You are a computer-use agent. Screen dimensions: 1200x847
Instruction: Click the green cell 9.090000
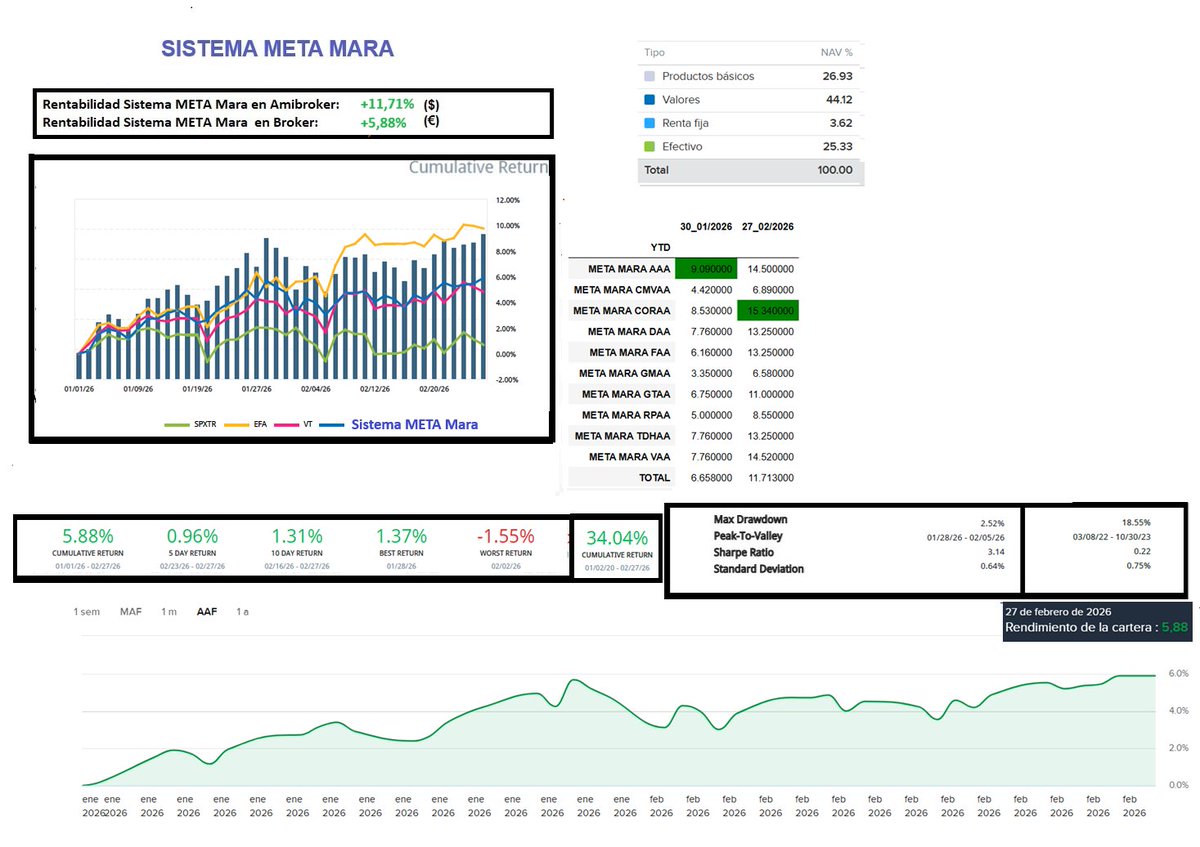(x=706, y=269)
